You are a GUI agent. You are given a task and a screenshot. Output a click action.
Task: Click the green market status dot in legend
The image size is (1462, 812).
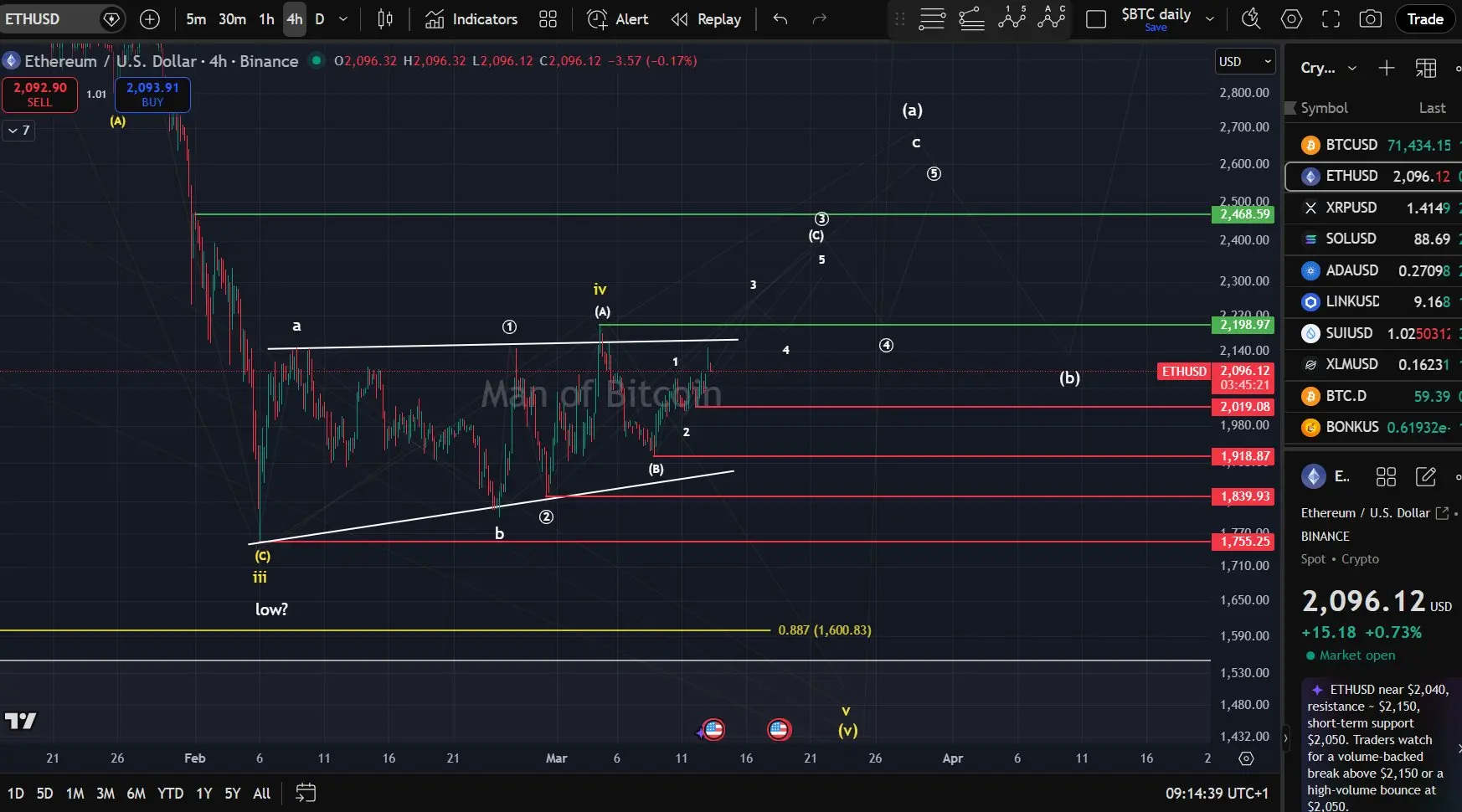[x=317, y=60]
